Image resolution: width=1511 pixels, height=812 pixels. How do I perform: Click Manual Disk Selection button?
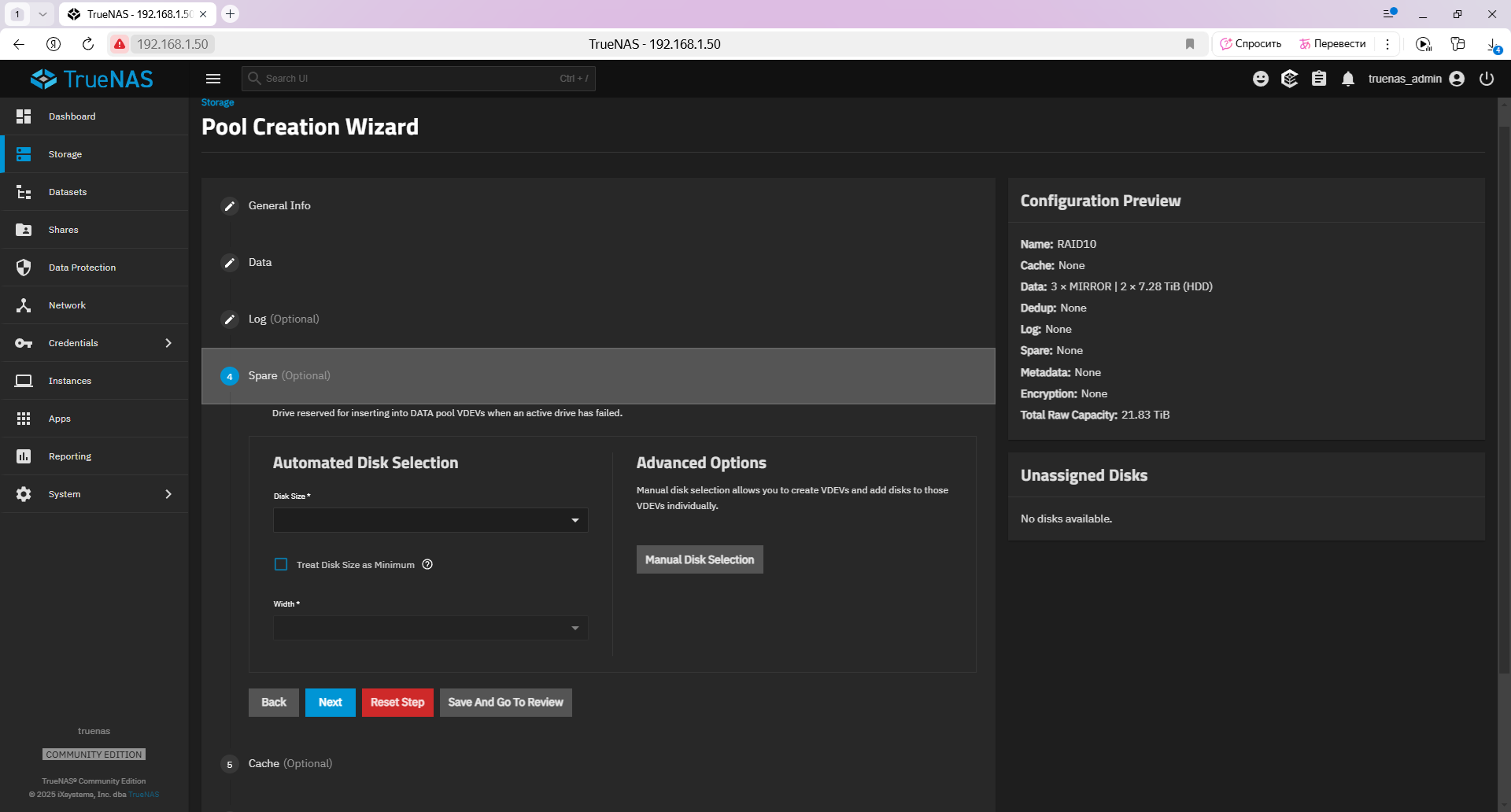point(700,559)
